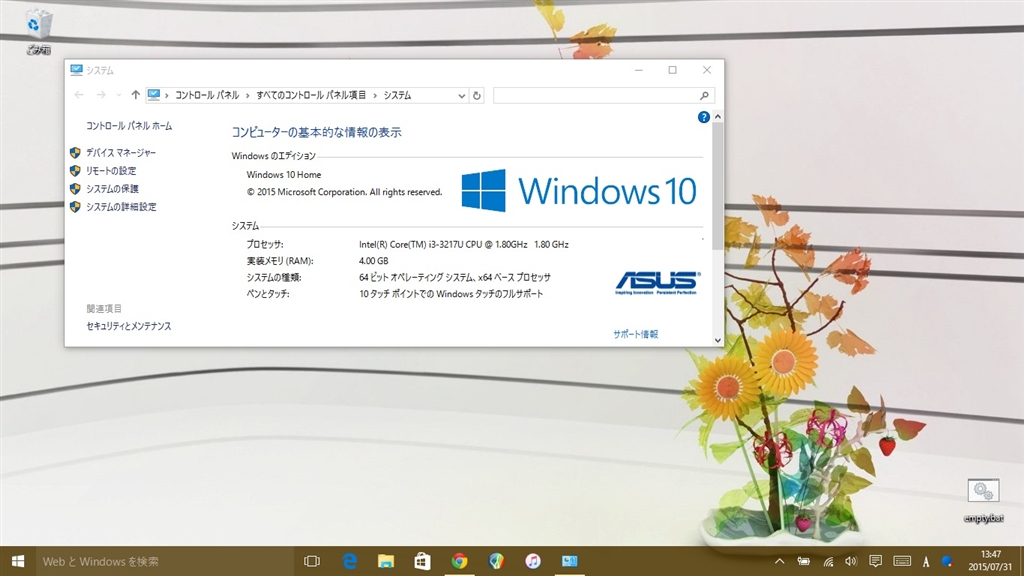This screenshot has width=1024, height=576.
Task: Open デバイス マネージャー link
Action: point(121,153)
